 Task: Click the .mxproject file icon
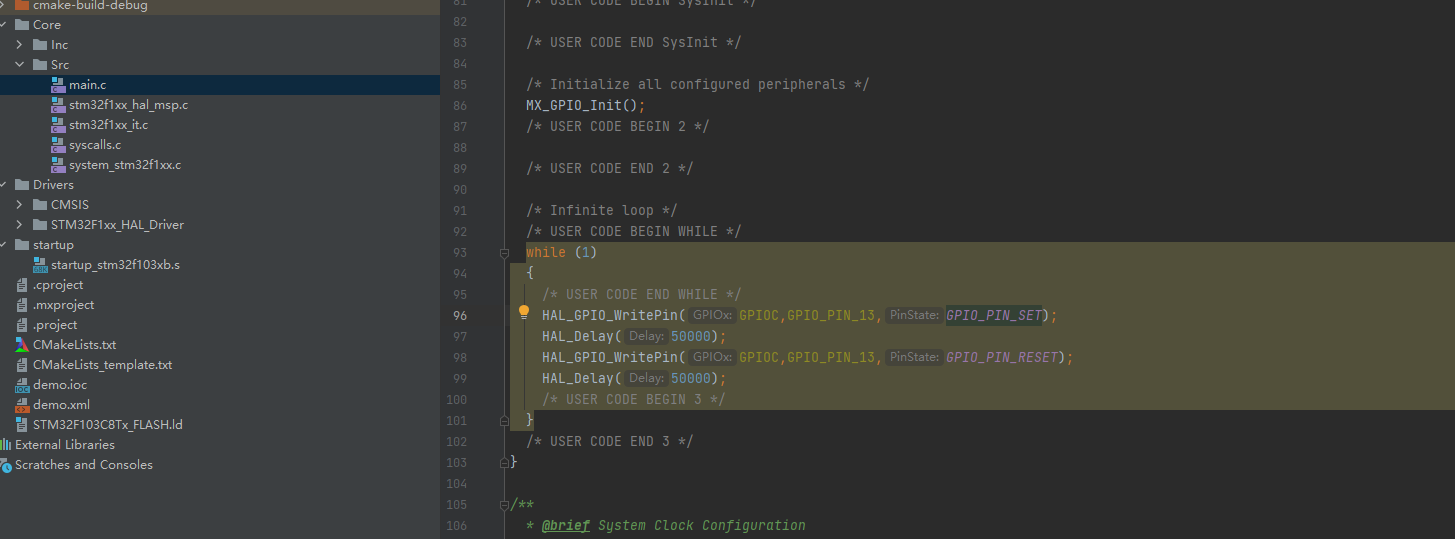tap(22, 305)
